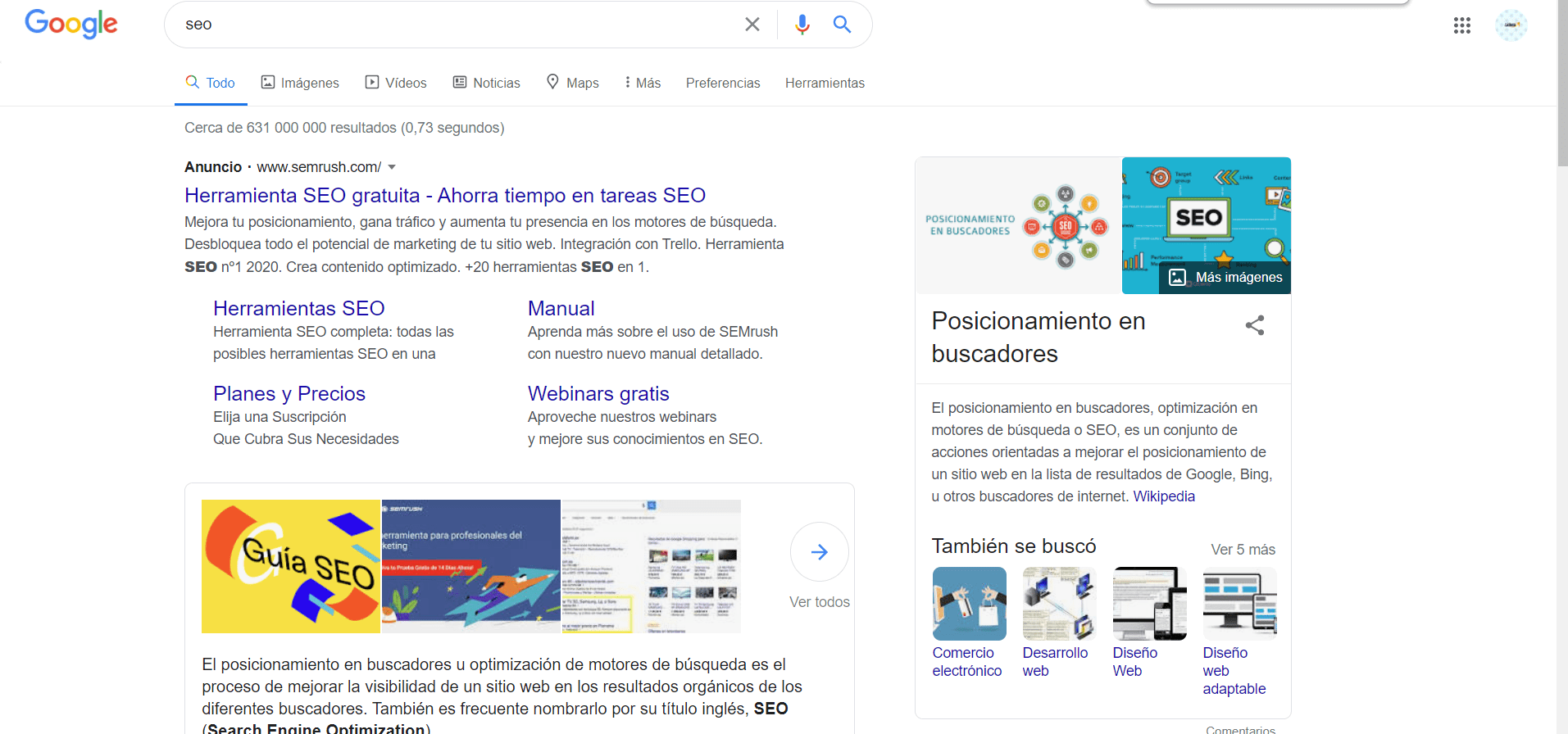The width and height of the screenshot is (1568, 734).
Task: Show next images with the arrow button
Action: coord(819,552)
